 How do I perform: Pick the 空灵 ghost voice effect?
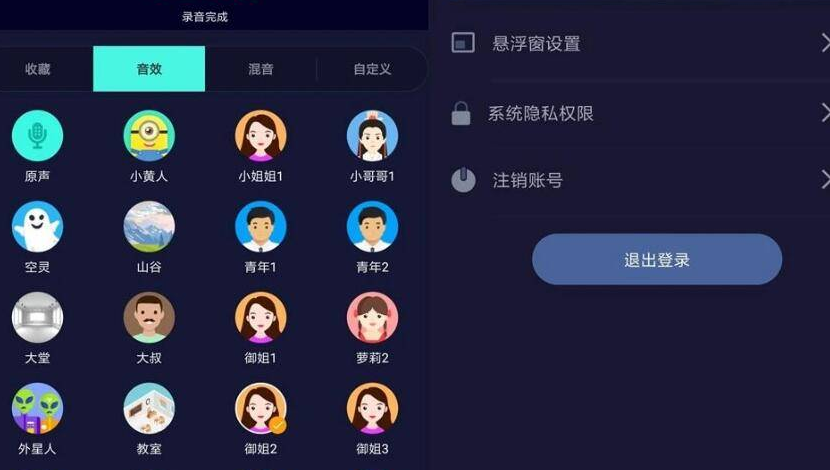coord(37,227)
